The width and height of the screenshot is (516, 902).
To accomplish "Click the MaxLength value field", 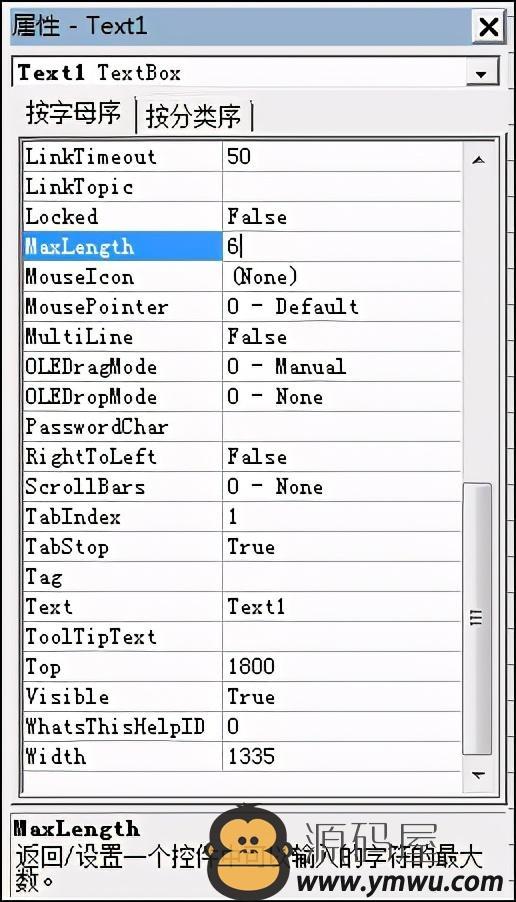I will tap(342, 247).
